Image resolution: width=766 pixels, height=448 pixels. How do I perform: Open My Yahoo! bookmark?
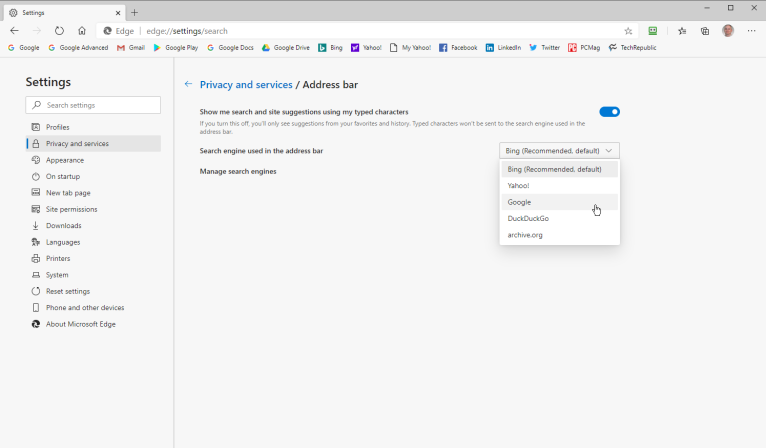(x=410, y=47)
